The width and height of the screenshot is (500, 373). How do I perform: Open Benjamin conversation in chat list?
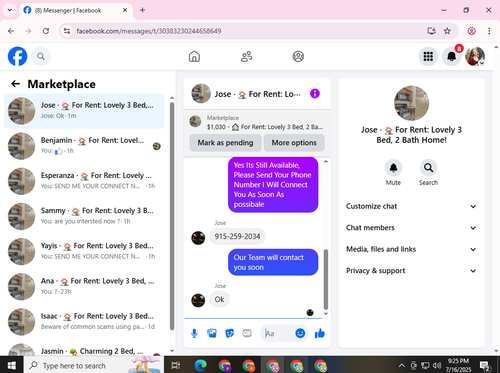point(84,146)
